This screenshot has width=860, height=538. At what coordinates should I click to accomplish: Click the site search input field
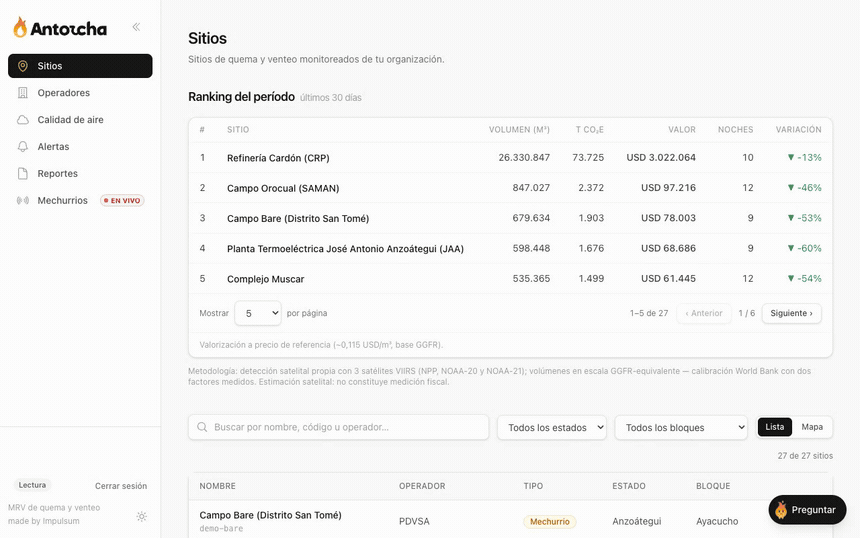click(x=338, y=427)
